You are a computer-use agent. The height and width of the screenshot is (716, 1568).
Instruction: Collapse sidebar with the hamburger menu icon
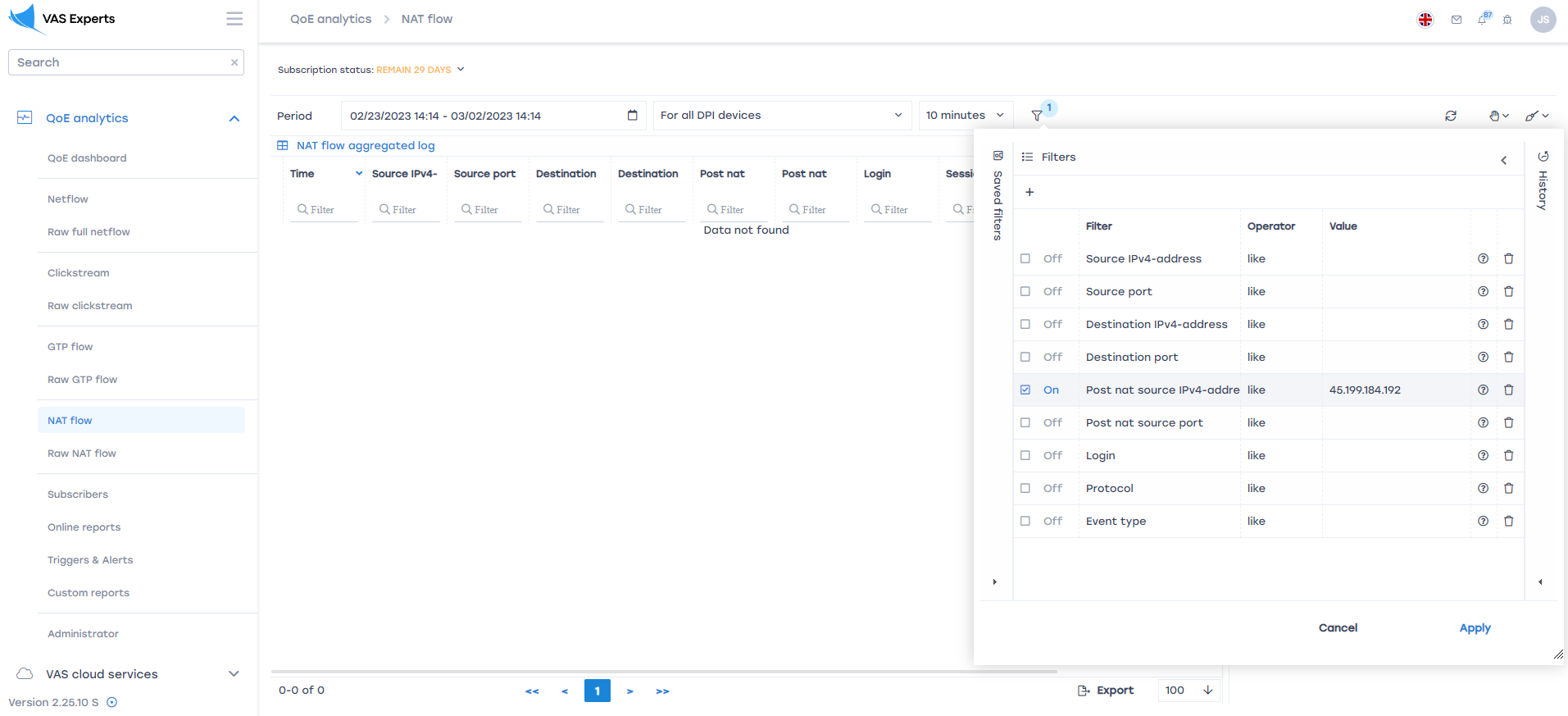(x=234, y=19)
